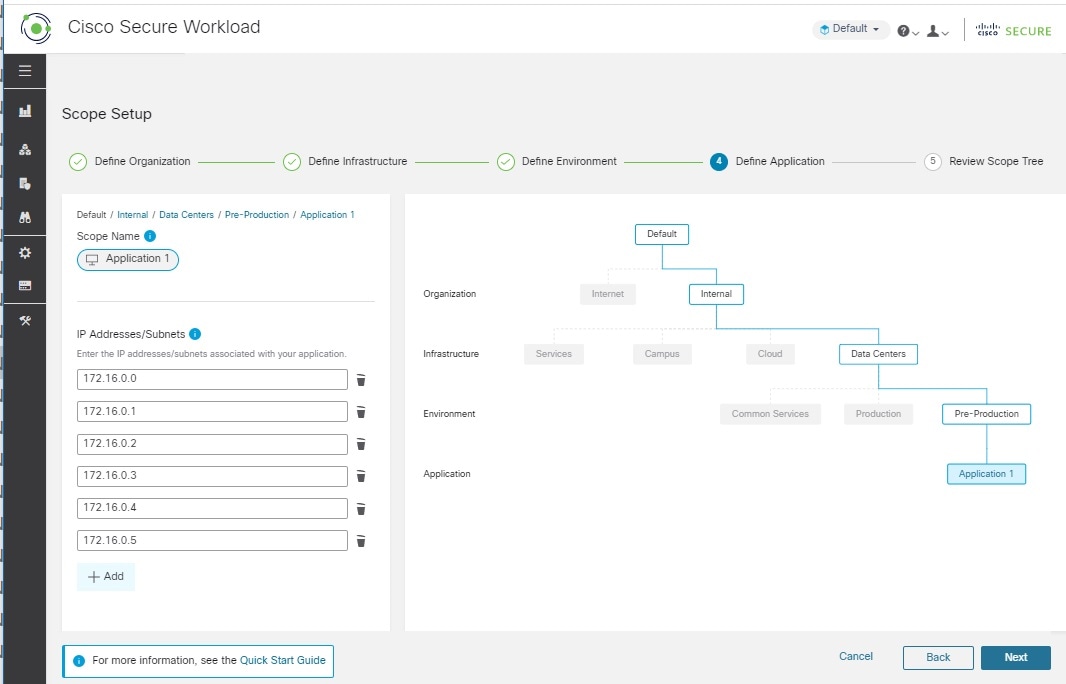Select the Internal node in tree
This screenshot has height=684, width=1066.
click(716, 294)
